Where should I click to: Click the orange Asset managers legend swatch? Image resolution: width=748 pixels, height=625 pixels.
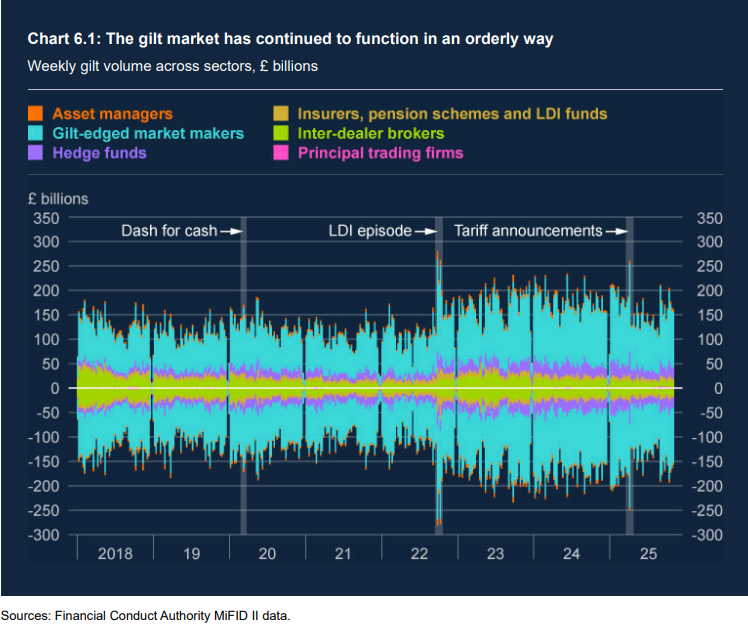point(35,114)
